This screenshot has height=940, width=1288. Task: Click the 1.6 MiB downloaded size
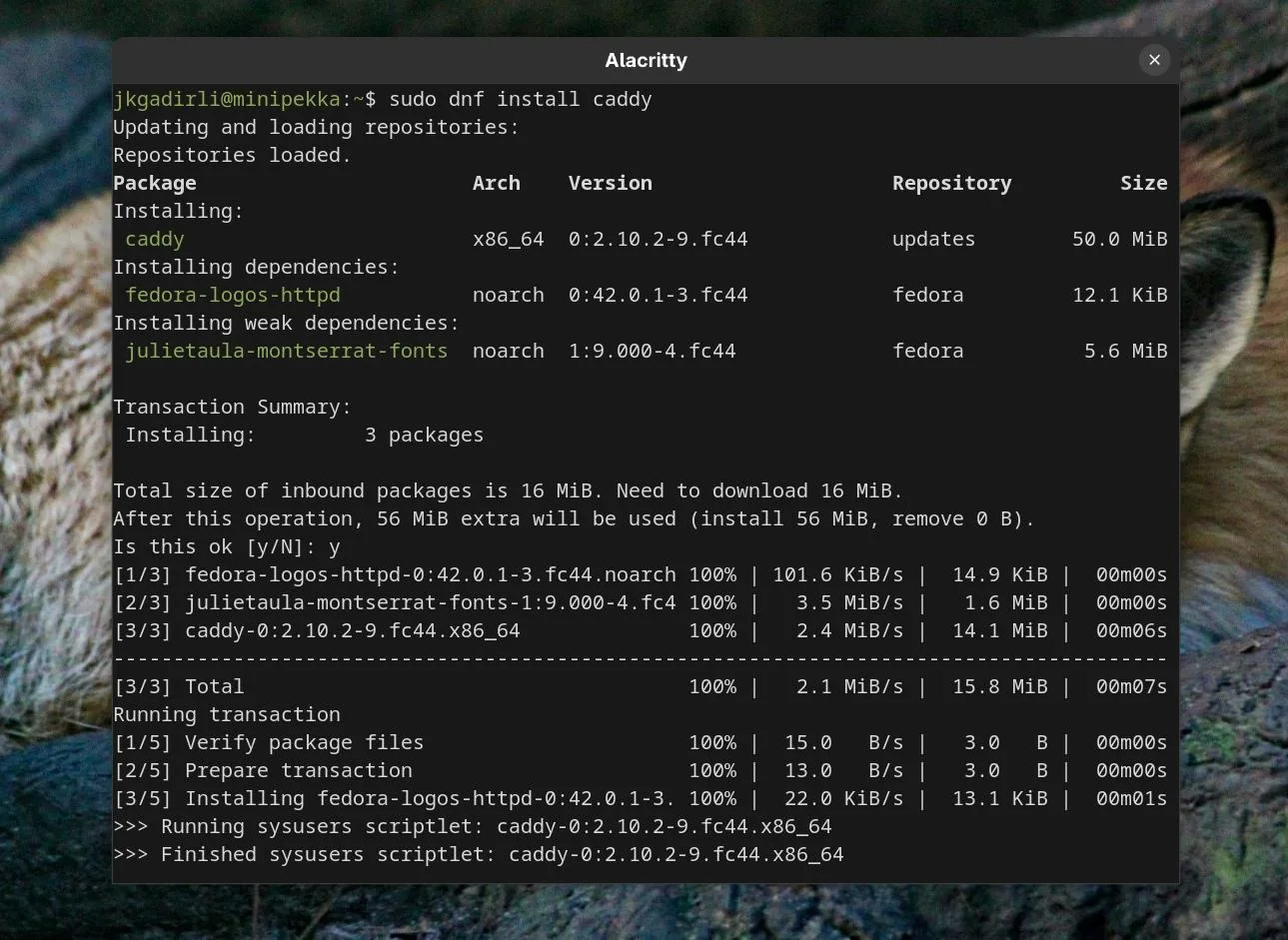pyautogui.click(x=1006, y=602)
